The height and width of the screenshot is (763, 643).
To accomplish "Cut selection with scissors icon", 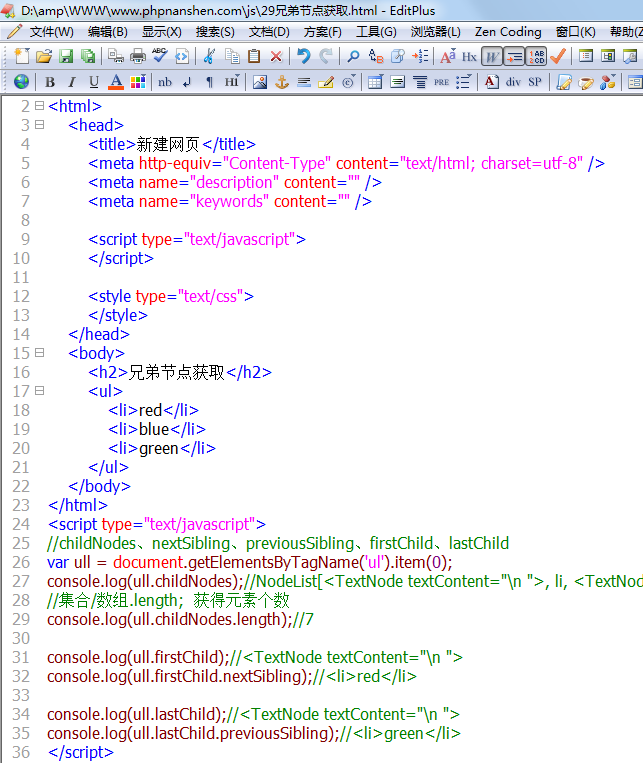I will pyautogui.click(x=209, y=56).
